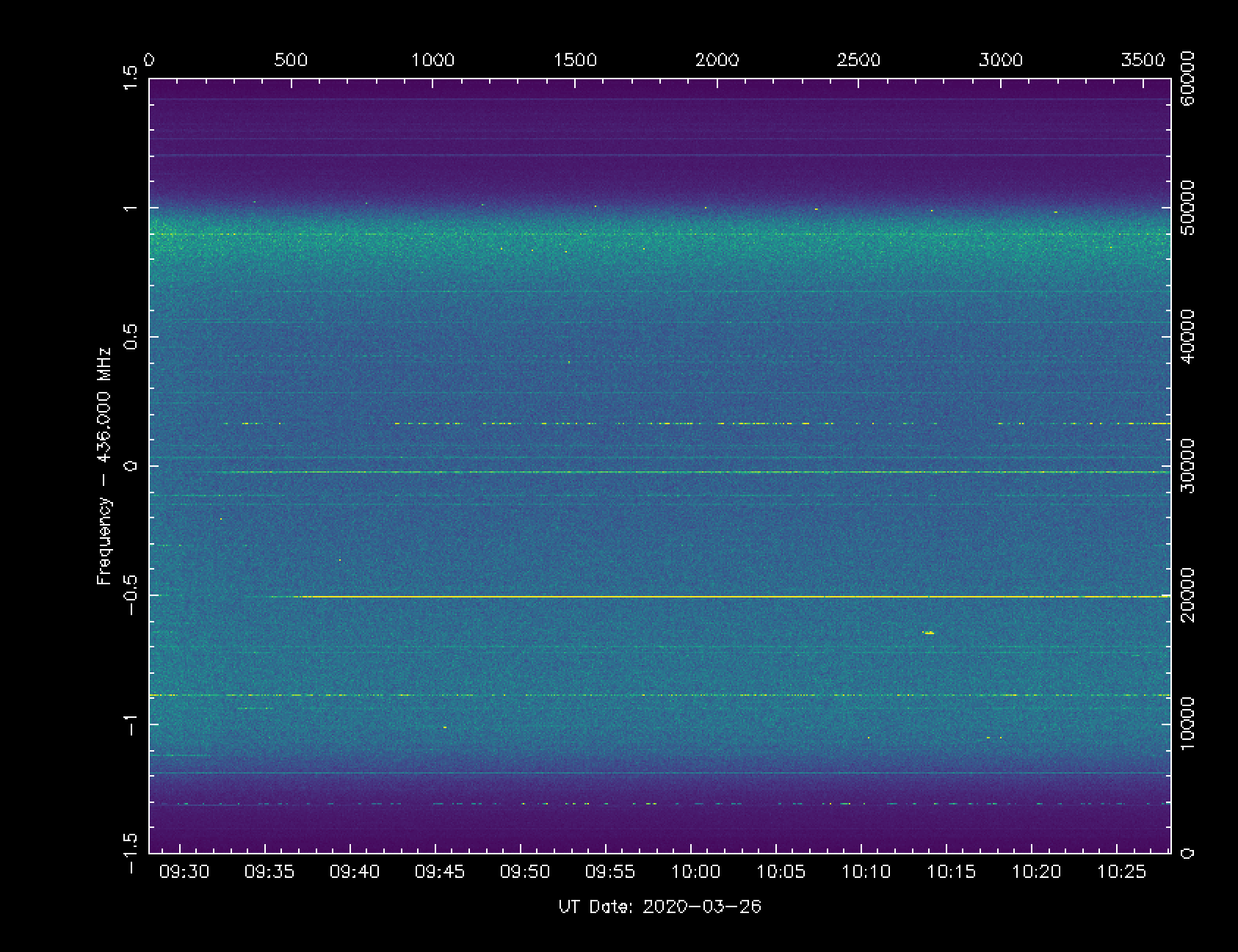Click the 1.5 label on frequency axis

point(131,79)
